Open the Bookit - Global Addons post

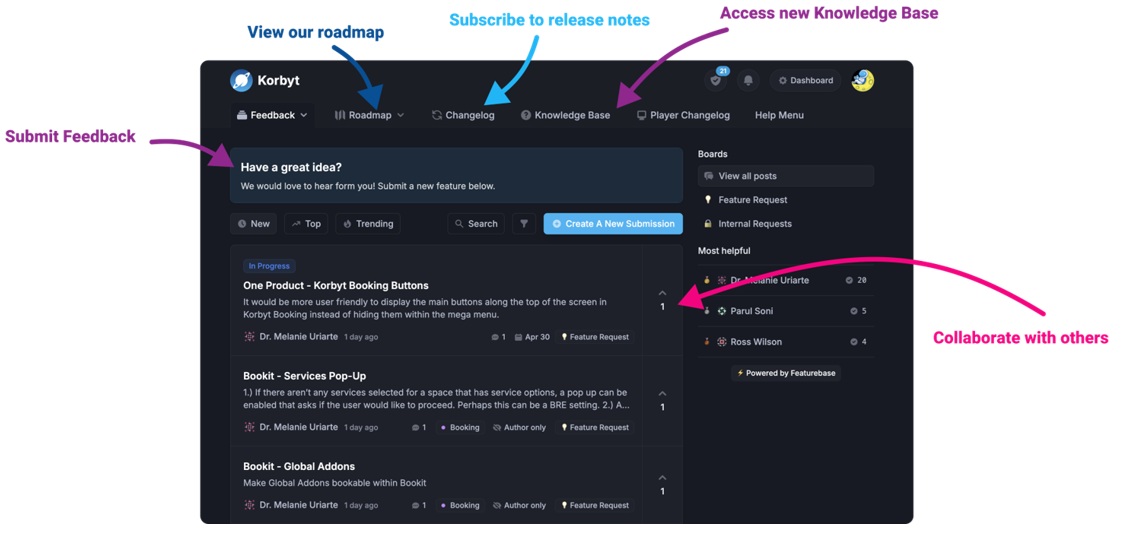299,466
